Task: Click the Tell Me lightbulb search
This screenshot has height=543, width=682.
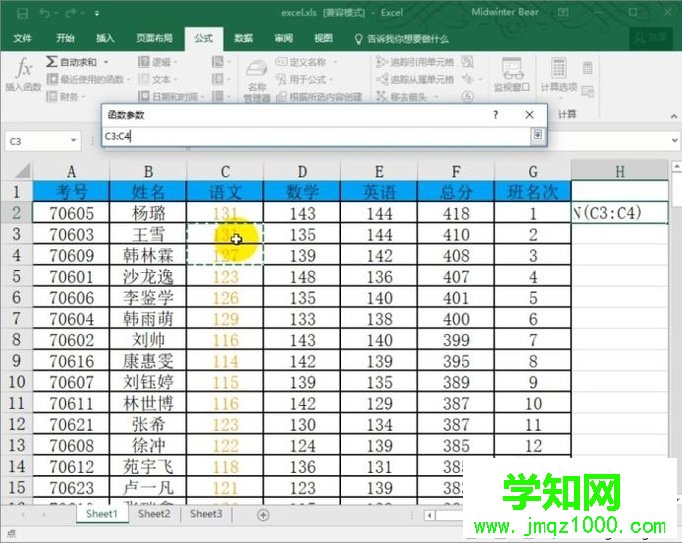Action: (358, 39)
